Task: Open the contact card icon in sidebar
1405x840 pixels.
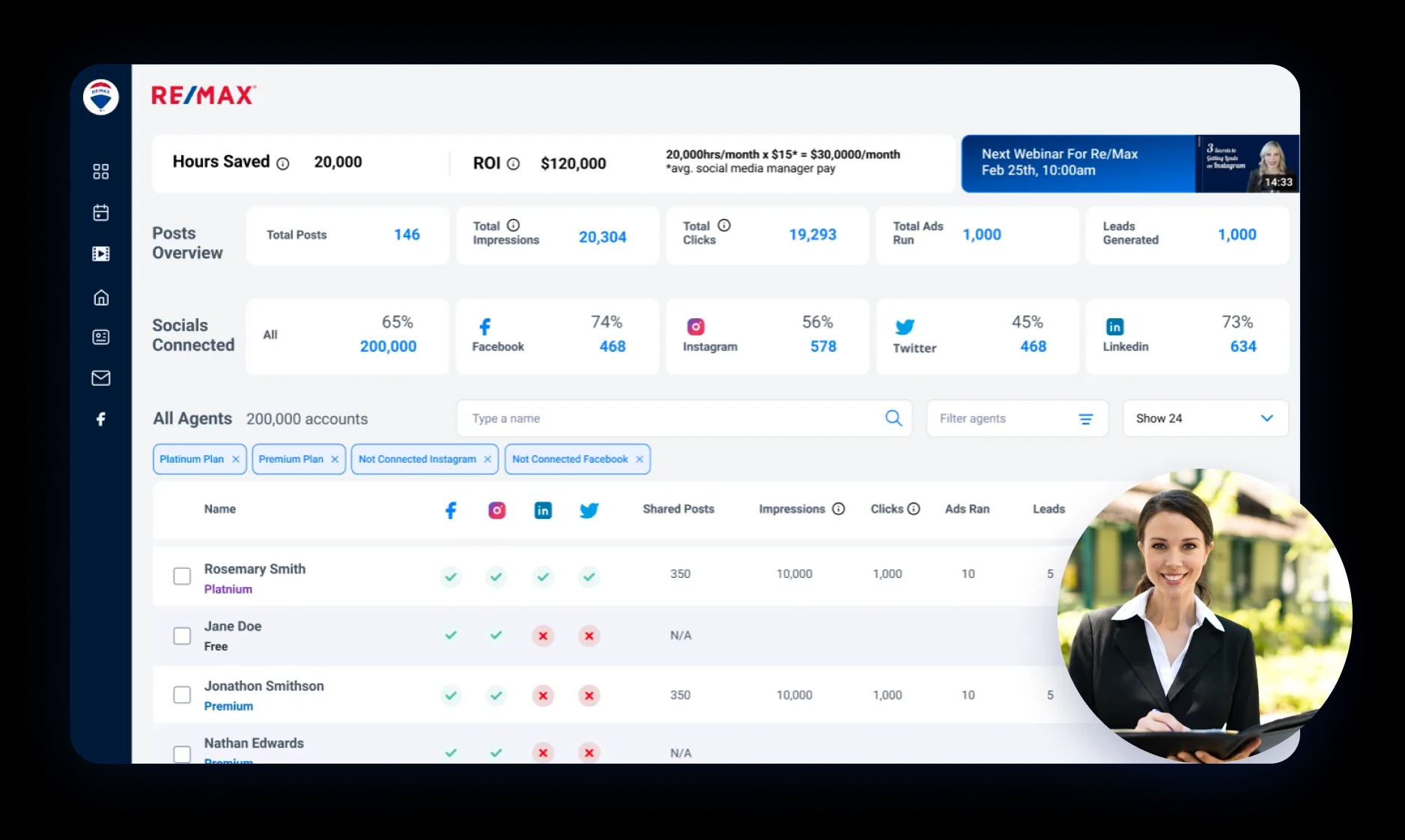Action: coord(101,337)
